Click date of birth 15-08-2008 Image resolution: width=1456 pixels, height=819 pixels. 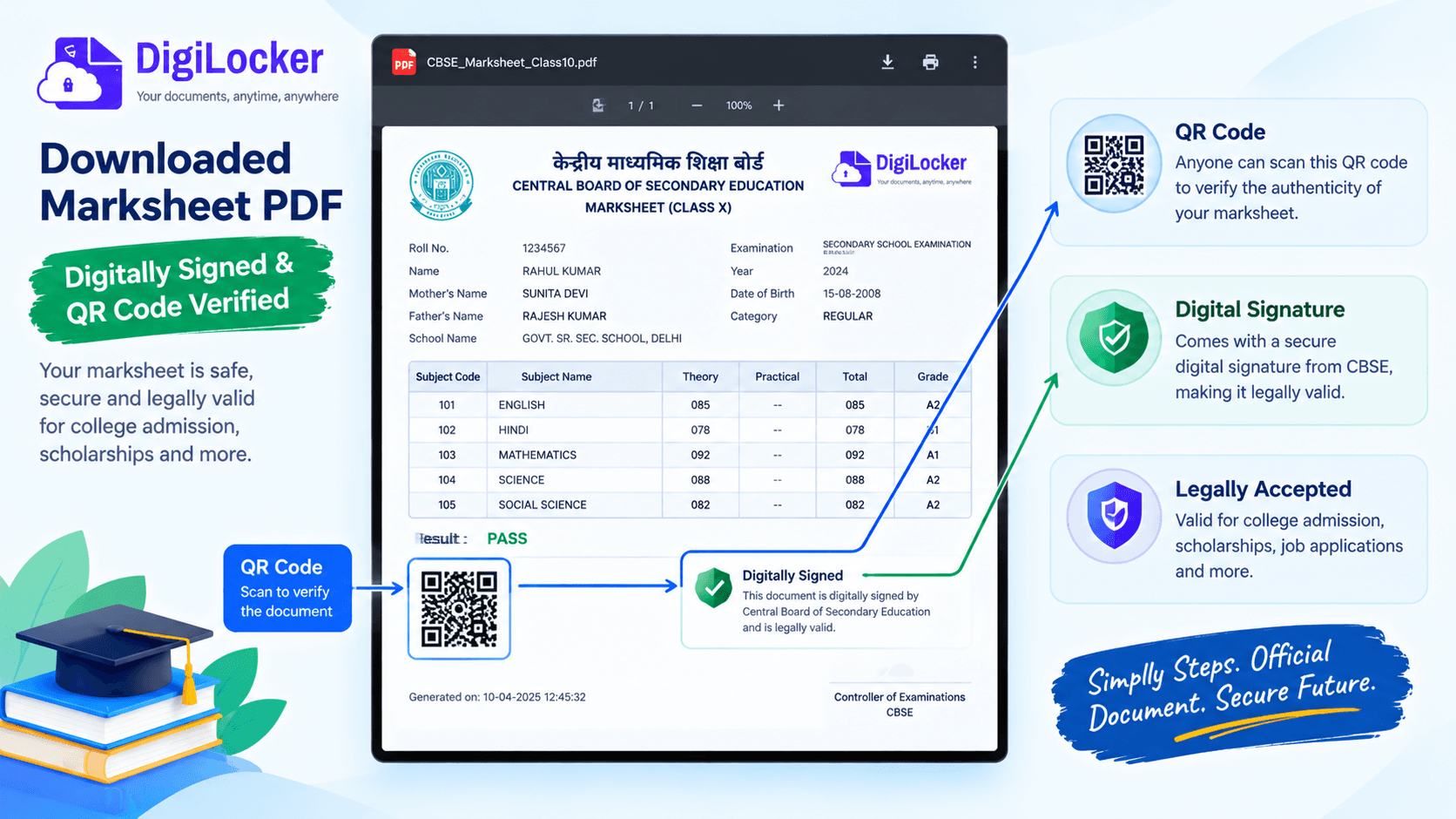coord(852,294)
